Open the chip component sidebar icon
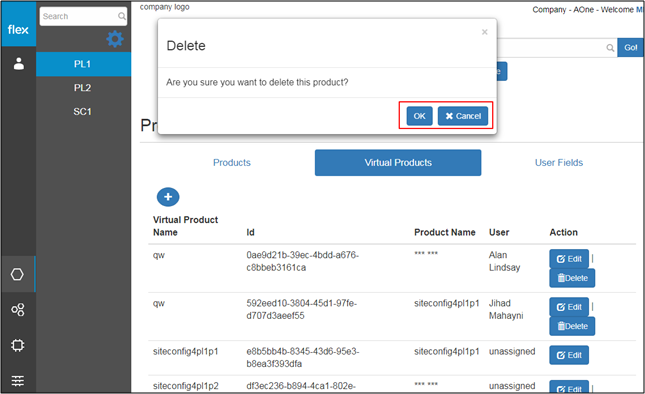The image size is (645, 394). pyautogui.click(x=18, y=345)
